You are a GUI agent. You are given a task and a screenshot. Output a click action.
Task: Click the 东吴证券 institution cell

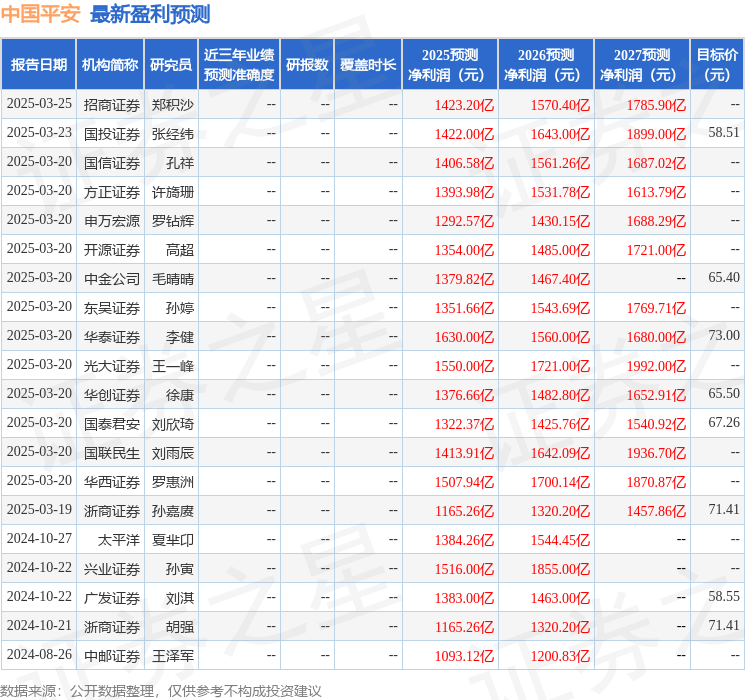[x=112, y=308]
